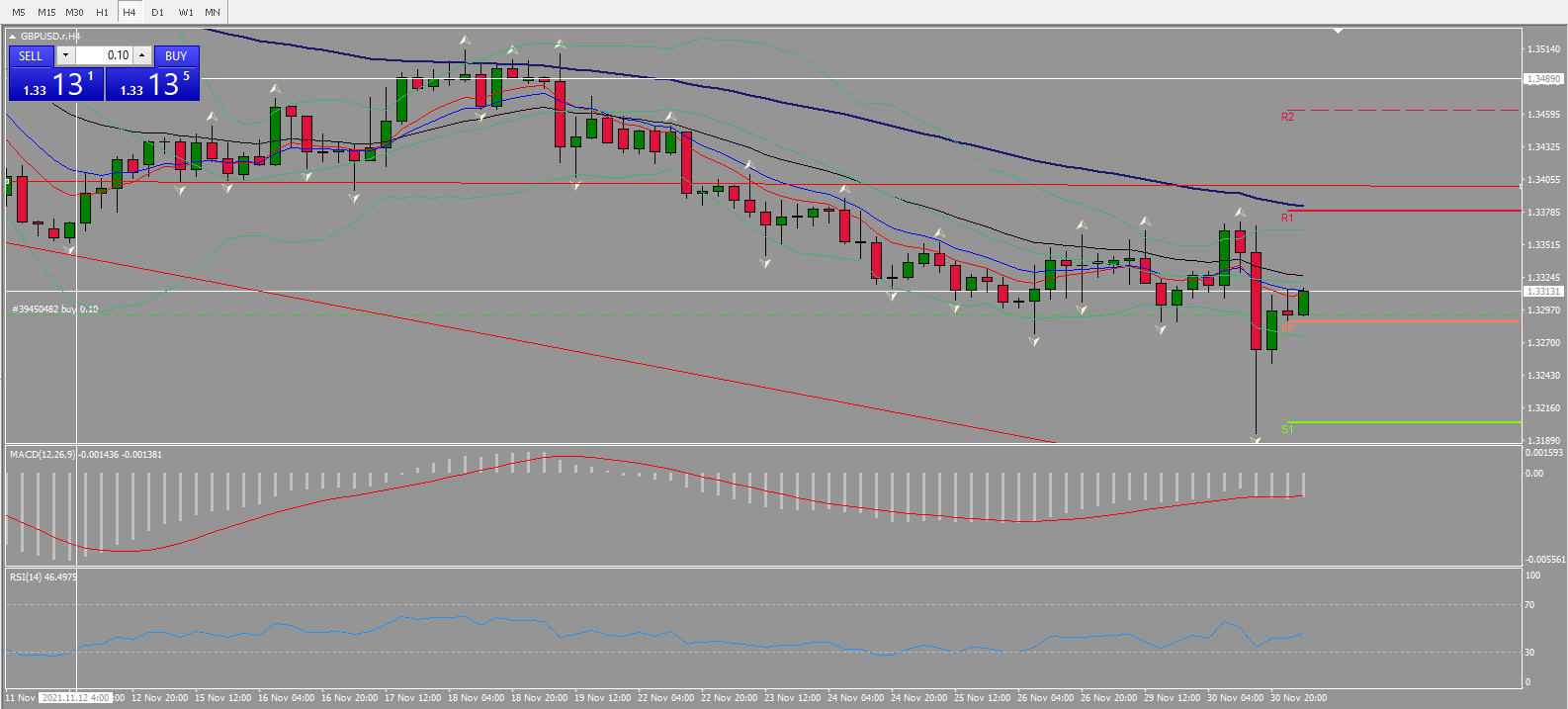
Task: Click the RSI(14) indicator window label
Action: (x=26, y=576)
